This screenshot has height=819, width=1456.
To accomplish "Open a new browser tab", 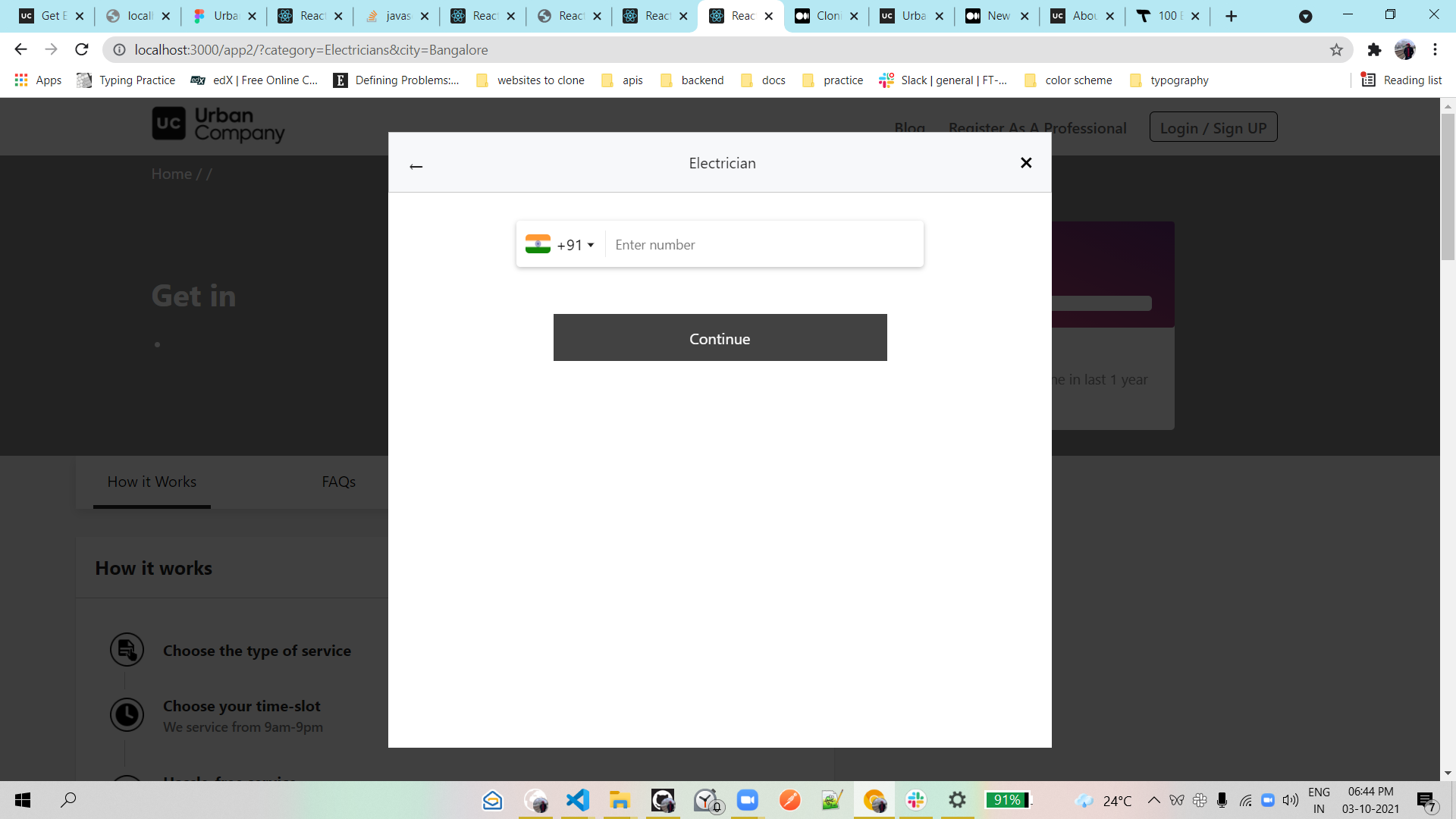I will [1231, 16].
